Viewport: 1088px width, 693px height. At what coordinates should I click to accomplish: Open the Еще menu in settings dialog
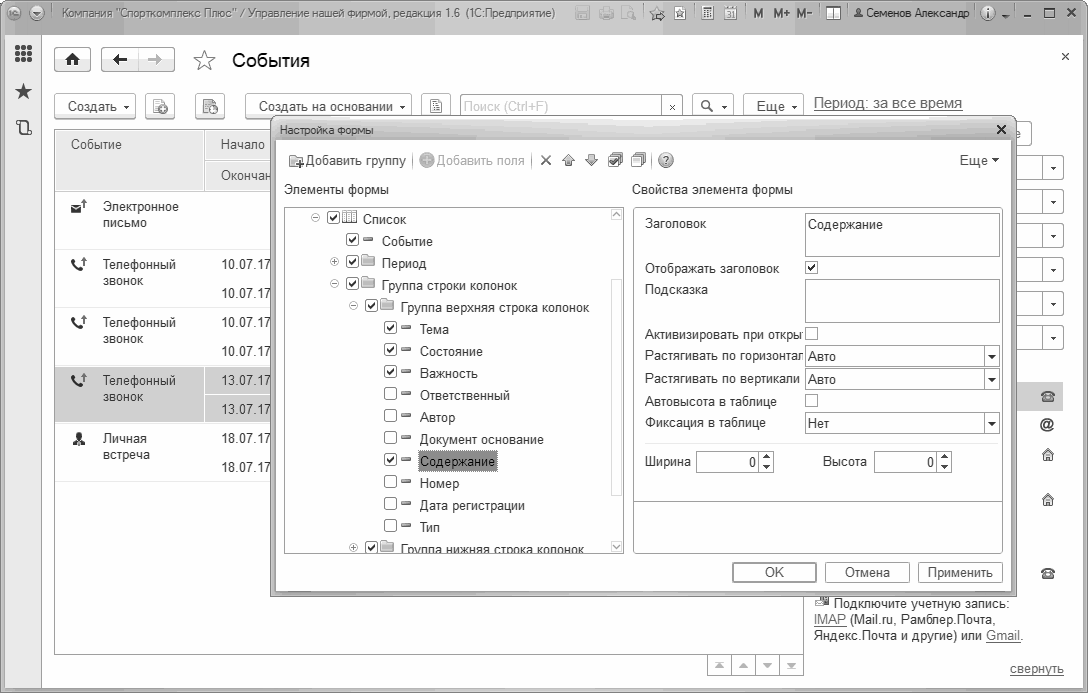click(979, 161)
